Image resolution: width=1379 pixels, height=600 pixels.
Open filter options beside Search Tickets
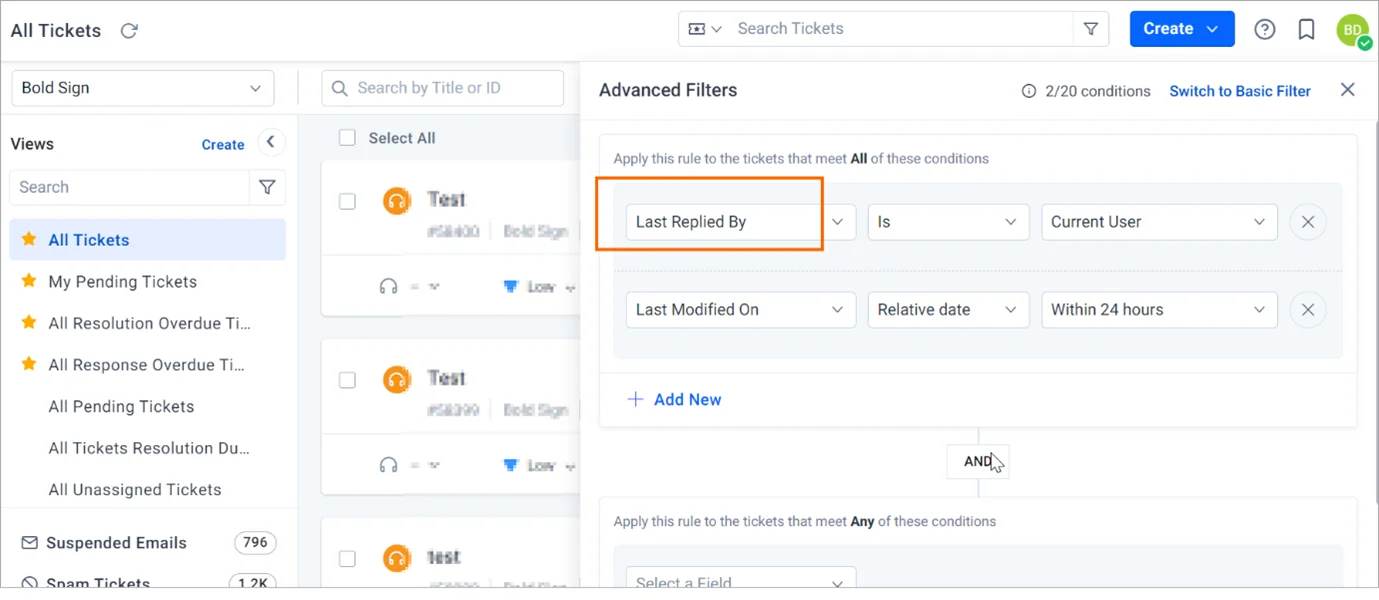[x=1091, y=28]
